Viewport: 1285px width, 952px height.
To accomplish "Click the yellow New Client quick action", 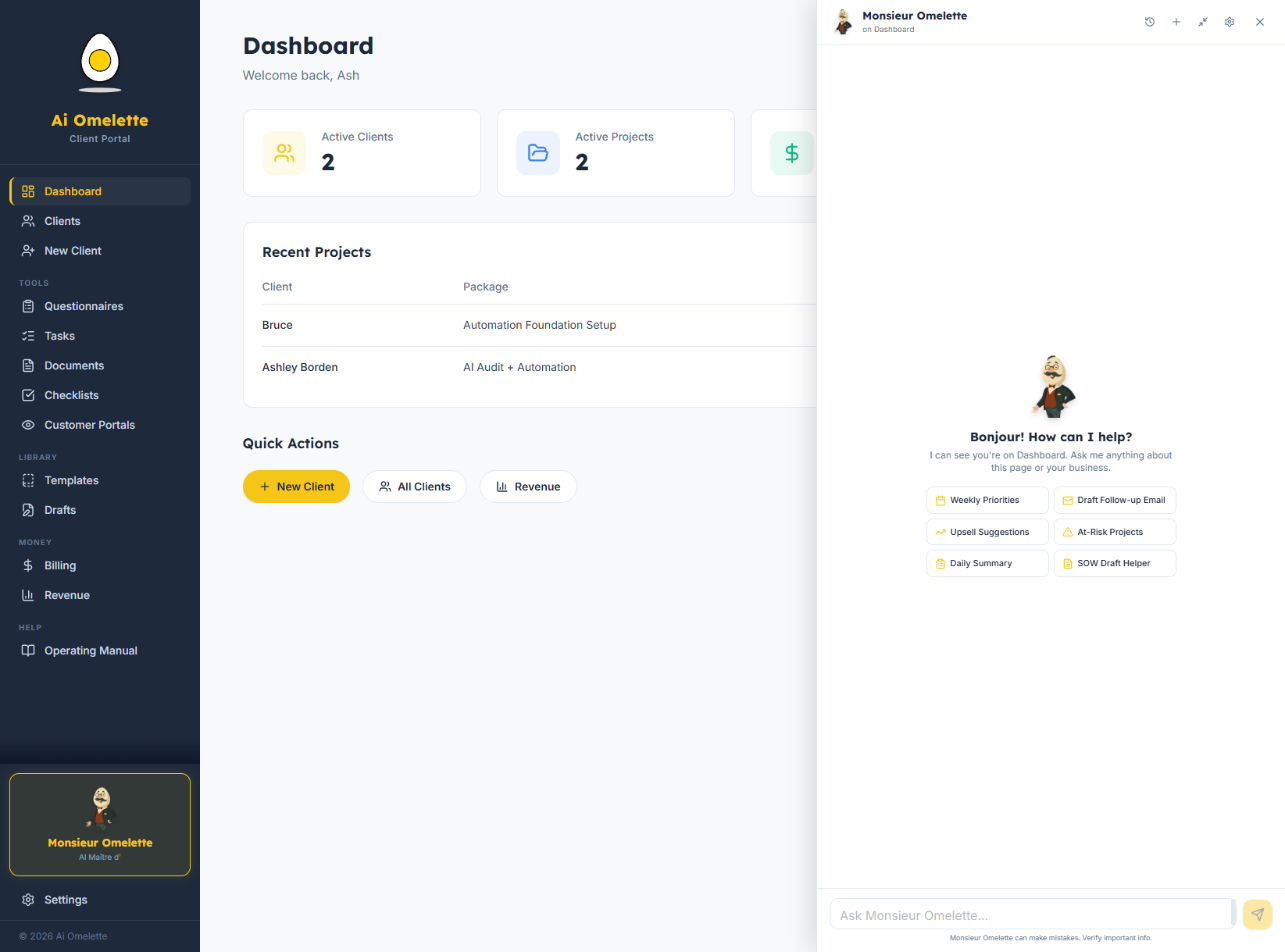I will [296, 487].
